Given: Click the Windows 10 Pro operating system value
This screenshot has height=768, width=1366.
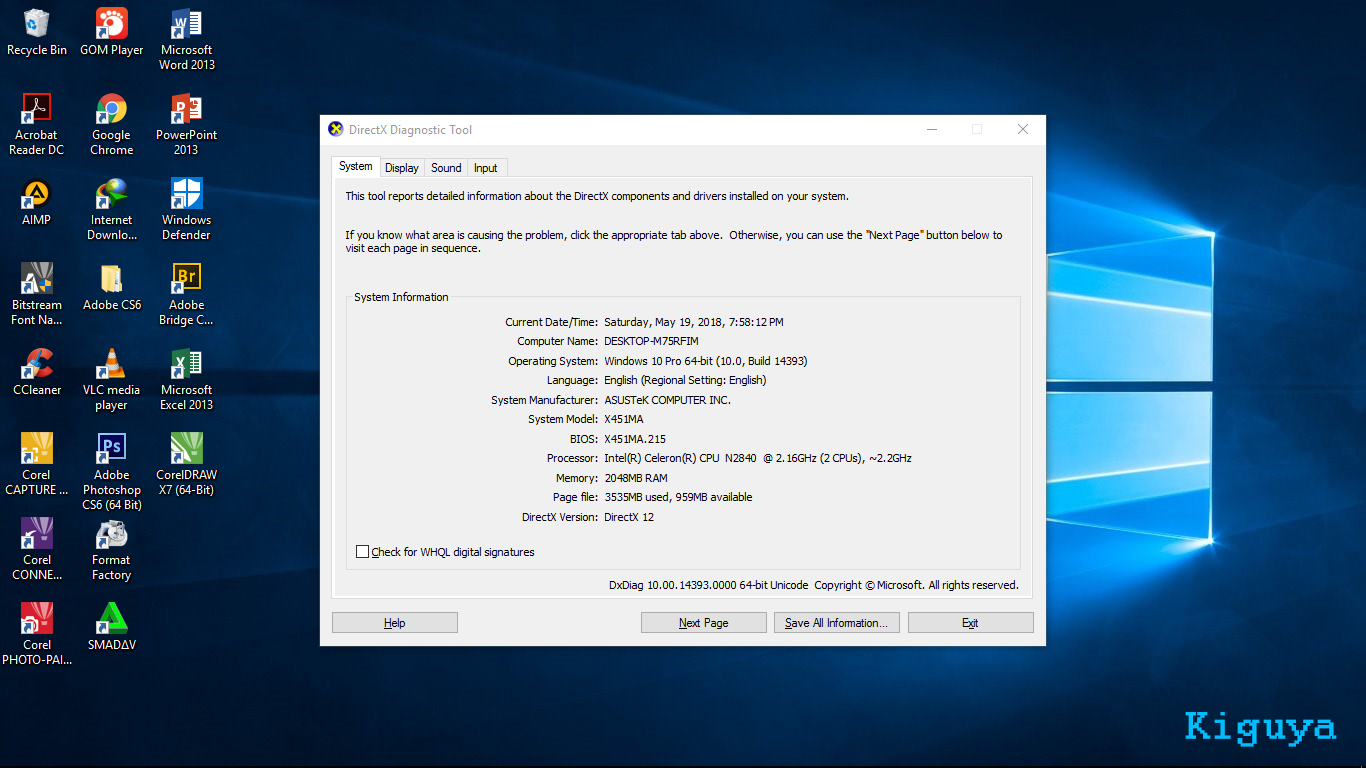Looking at the screenshot, I should tap(706, 361).
